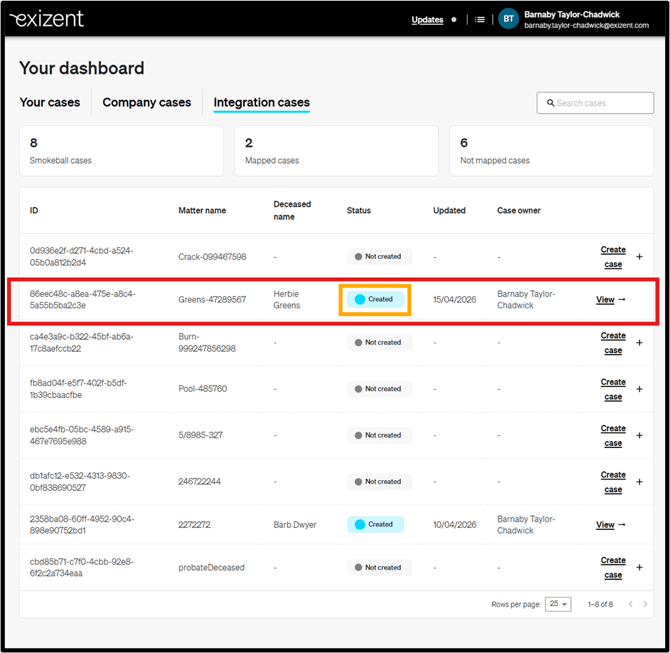Screen dimensions: 670x653
Task: Go to previous page using left chevron
Action: pos(628,604)
